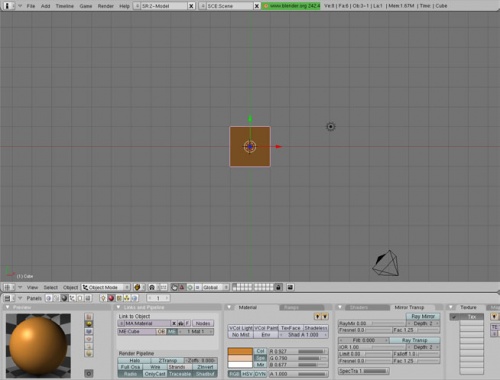500x380 pixels.
Task: Click the lamp object in the viewport
Action: click(330, 127)
